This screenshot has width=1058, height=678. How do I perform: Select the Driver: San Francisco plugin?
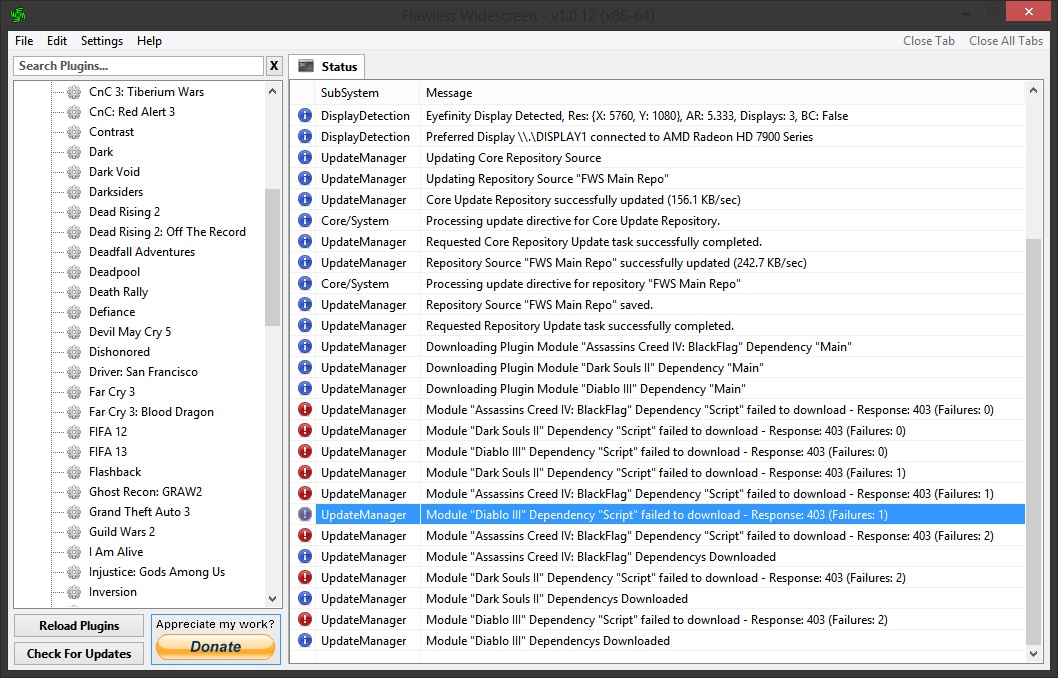[x=143, y=372]
